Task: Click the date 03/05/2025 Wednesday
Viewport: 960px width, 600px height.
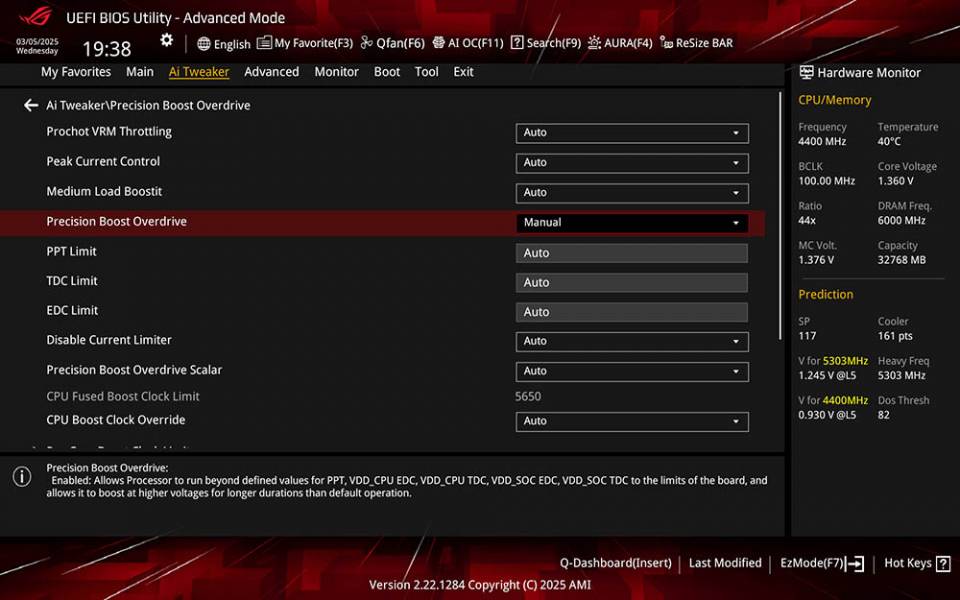Action: click(x=37, y=47)
